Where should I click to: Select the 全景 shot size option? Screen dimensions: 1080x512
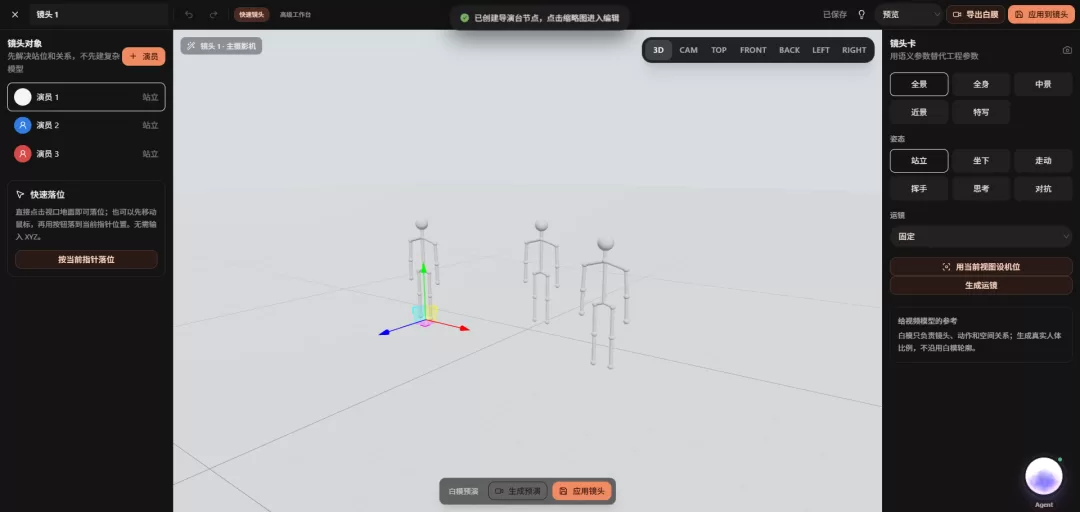tap(919, 84)
